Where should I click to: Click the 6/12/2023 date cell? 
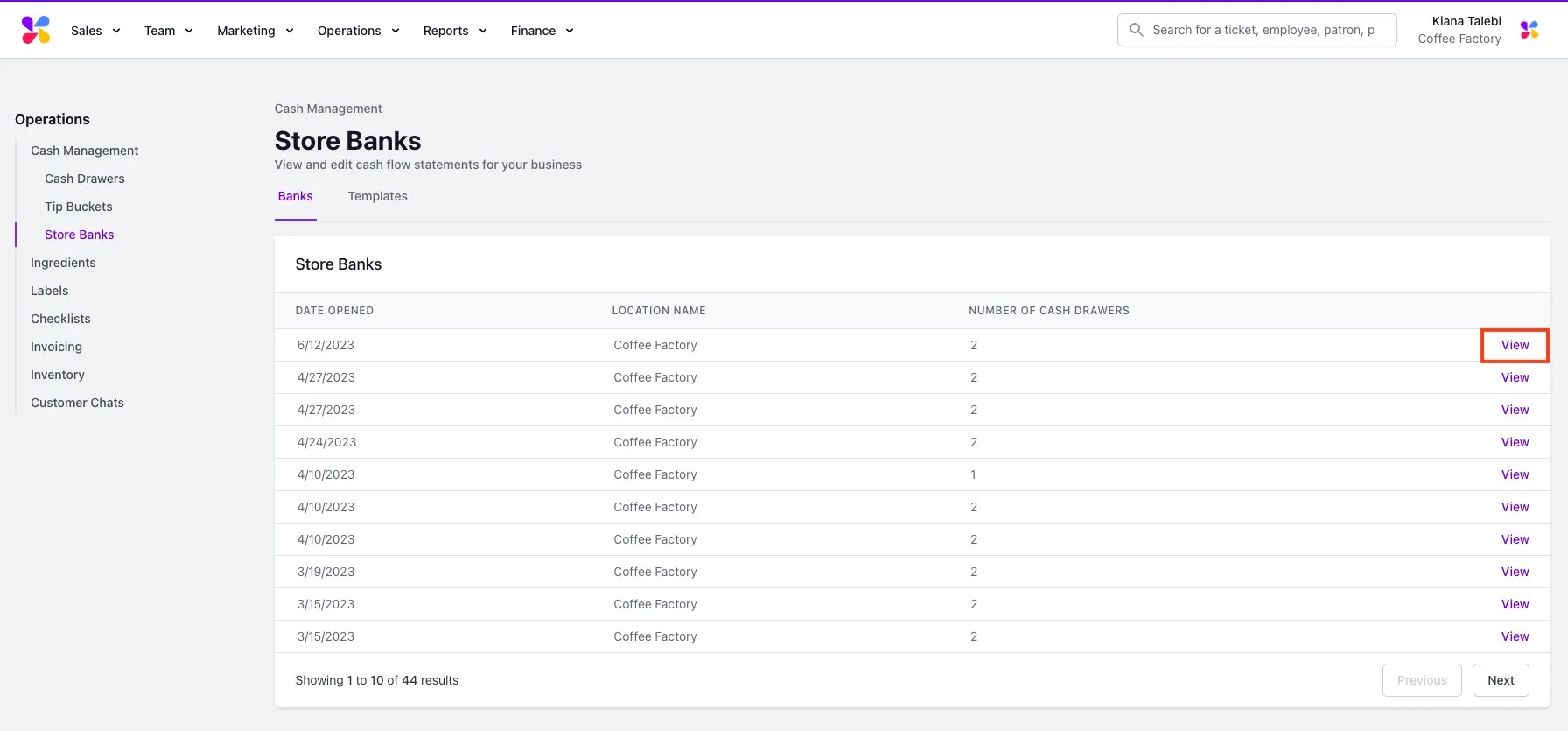325,345
